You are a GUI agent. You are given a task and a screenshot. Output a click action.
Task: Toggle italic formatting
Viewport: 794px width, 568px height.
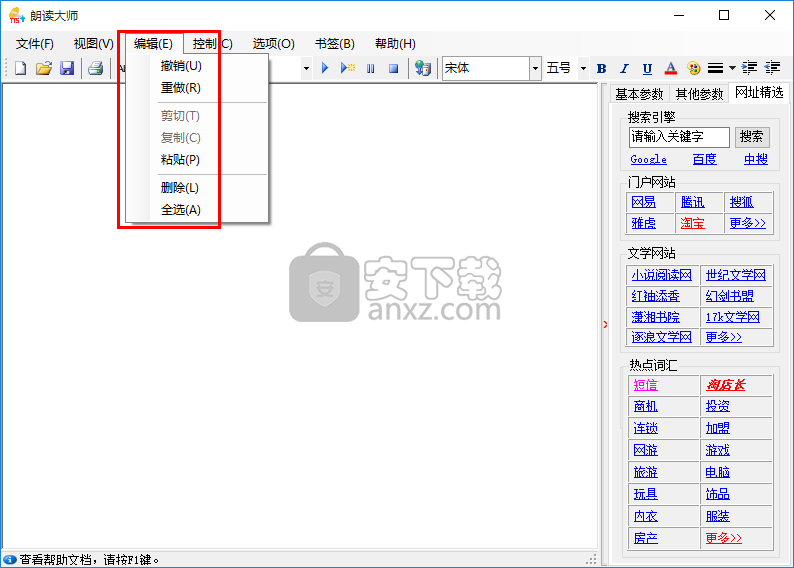click(624, 68)
